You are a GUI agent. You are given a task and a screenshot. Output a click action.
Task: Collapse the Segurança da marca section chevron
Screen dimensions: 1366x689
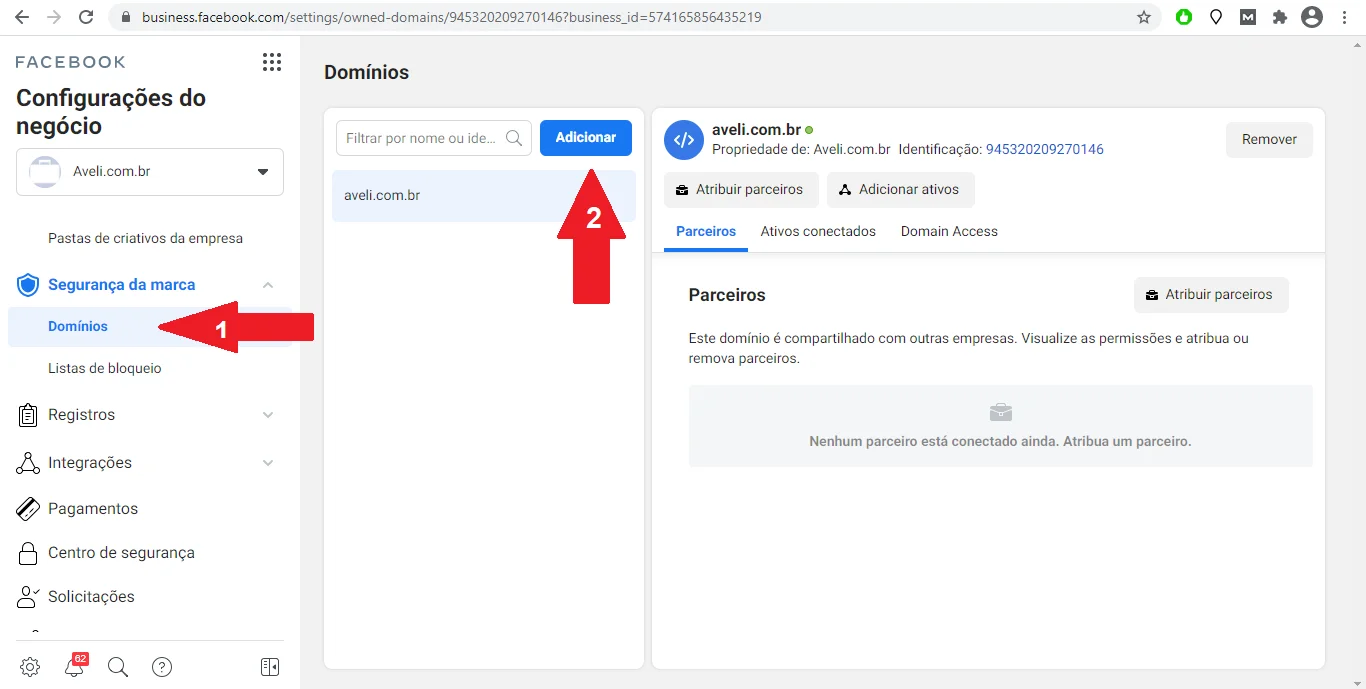[268, 285]
